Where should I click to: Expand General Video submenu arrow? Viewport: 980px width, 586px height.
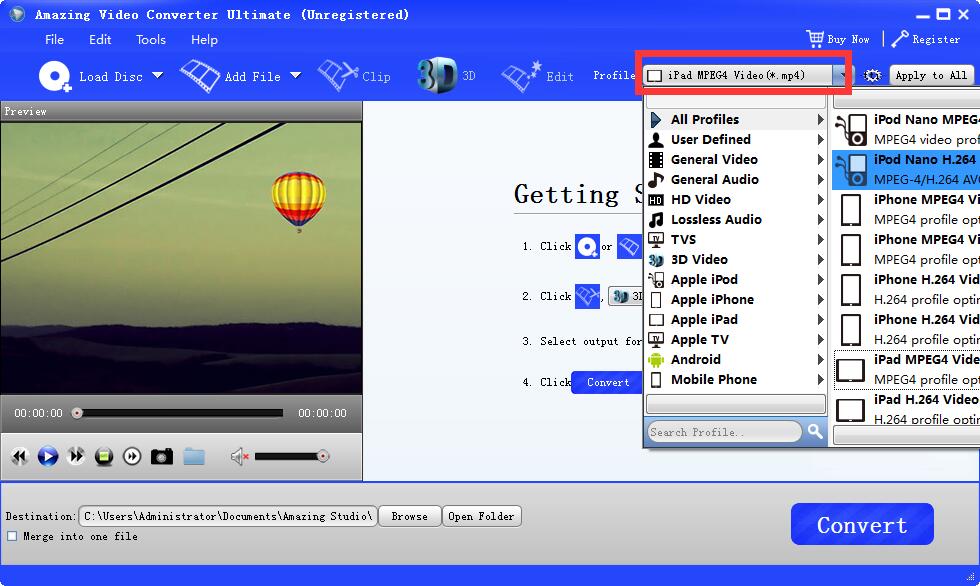pyautogui.click(x=820, y=159)
